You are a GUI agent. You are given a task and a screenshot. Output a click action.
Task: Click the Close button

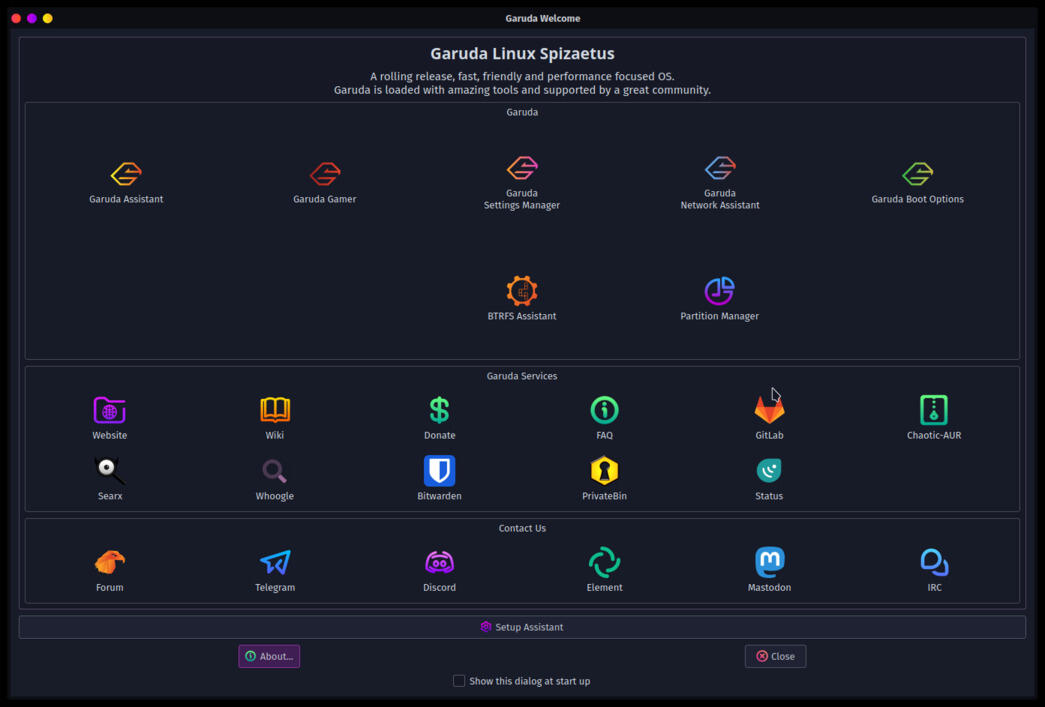(775, 656)
